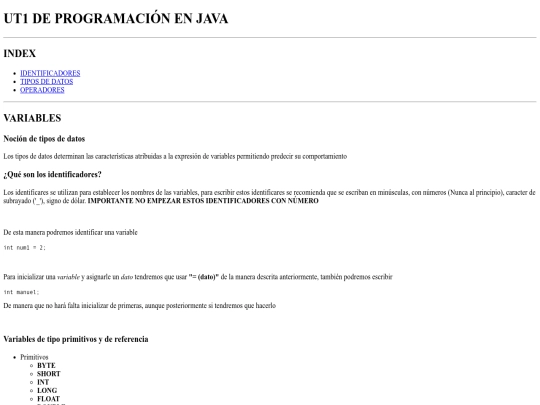Viewport: 540px width, 405px height.
Task: Click the 'UT1 DE PROGRAMACIÓN EN JAVA' title
Action: [116, 19]
